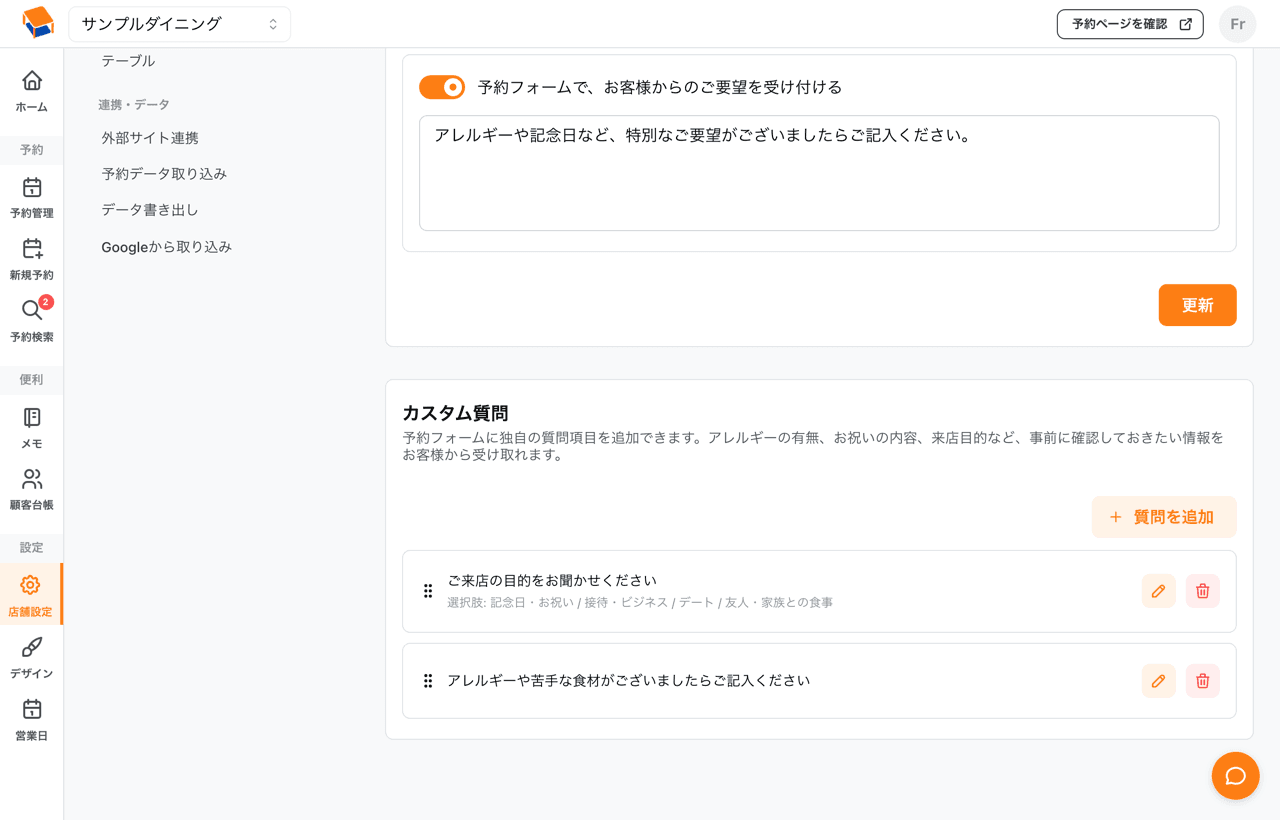Open 外部サイト連携 settings
This screenshot has height=820, width=1280.
point(150,138)
